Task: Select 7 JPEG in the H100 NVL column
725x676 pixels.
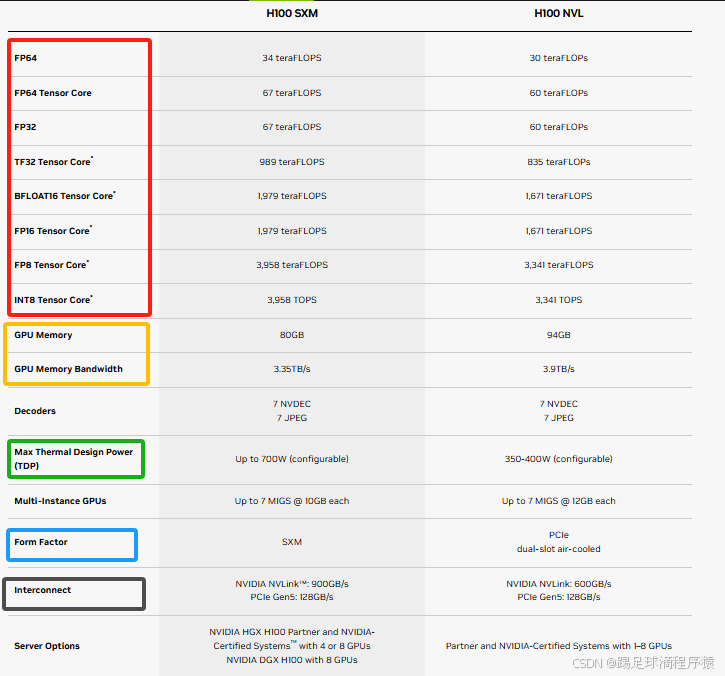Action: [559, 418]
